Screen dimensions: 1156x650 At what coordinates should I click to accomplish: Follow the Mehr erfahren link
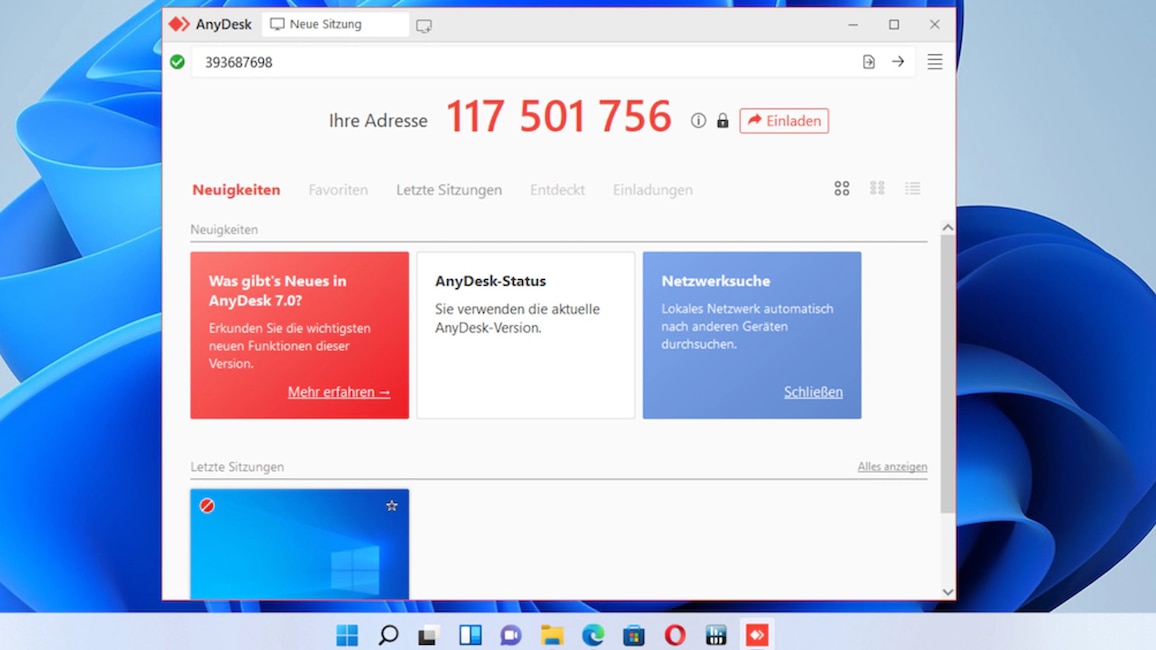point(339,392)
